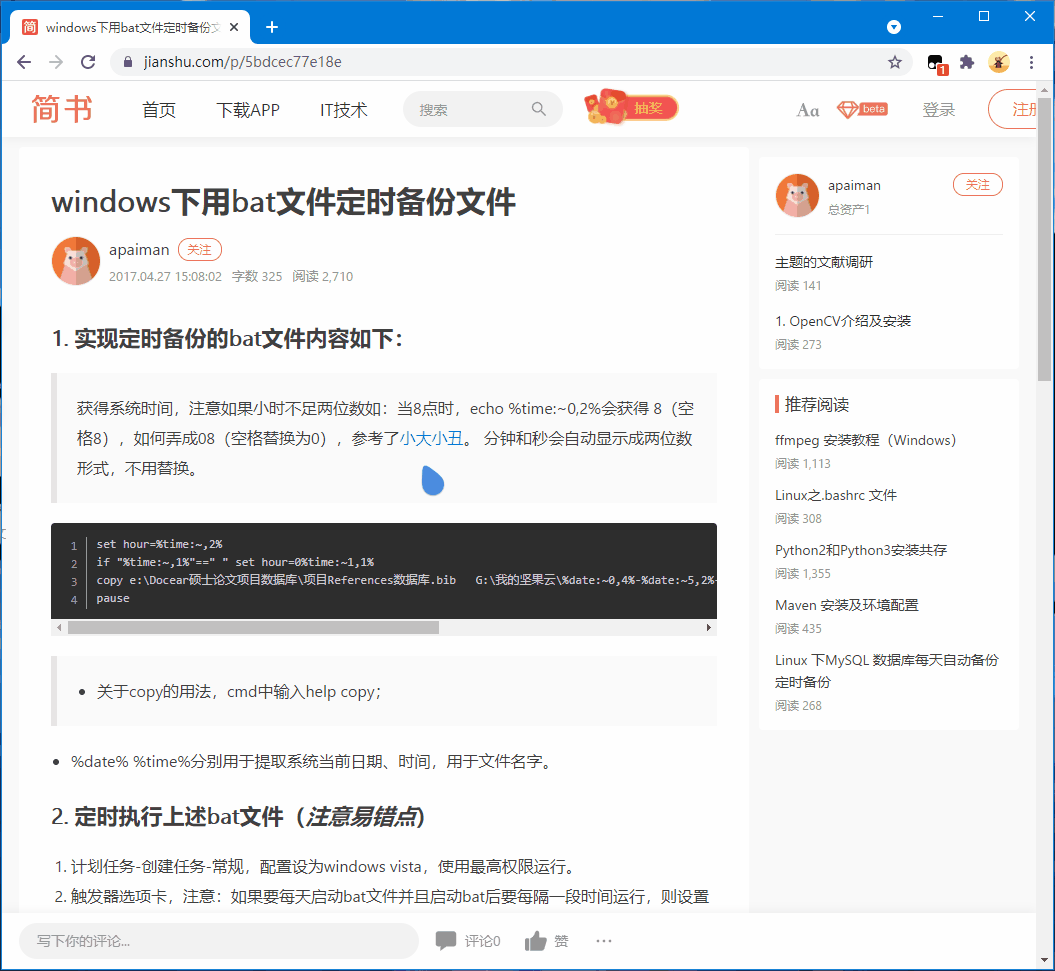Click the 推荐阅读 section heading
Image resolution: width=1055 pixels, height=971 pixels.
click(816, 404)
